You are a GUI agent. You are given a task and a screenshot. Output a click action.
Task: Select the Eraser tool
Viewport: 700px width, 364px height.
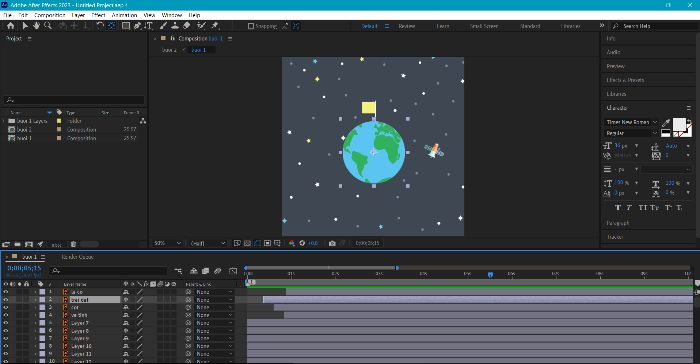click(x=187, y=26)
